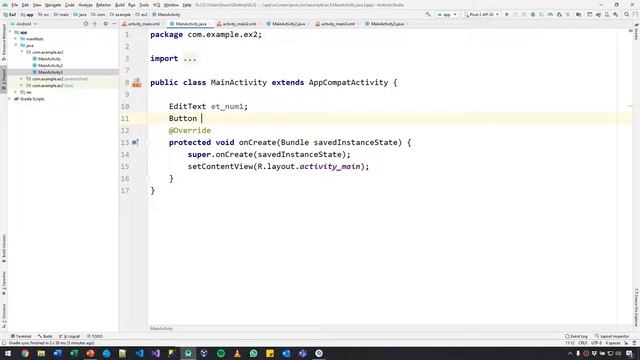Click the MainActivity breadcrumb in navigation bar
Viewport: 640px width, 360px height.
[x=166, y=14]
